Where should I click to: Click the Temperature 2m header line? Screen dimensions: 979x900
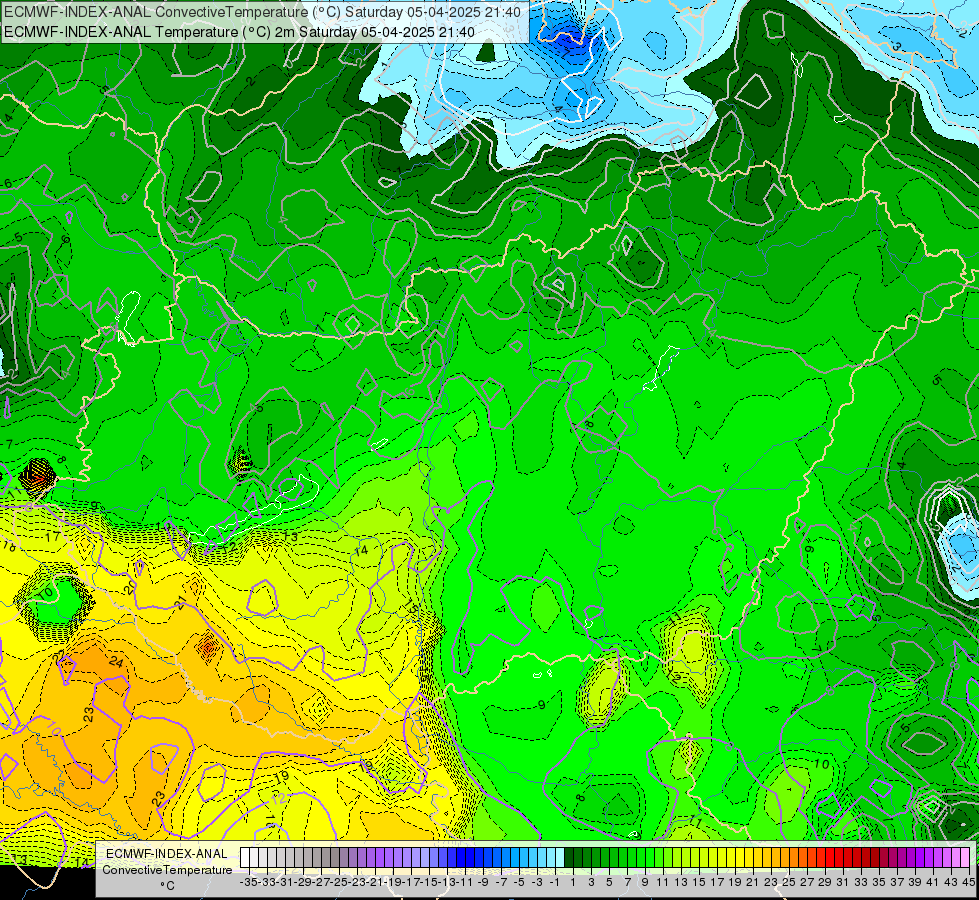pos(239,32)
